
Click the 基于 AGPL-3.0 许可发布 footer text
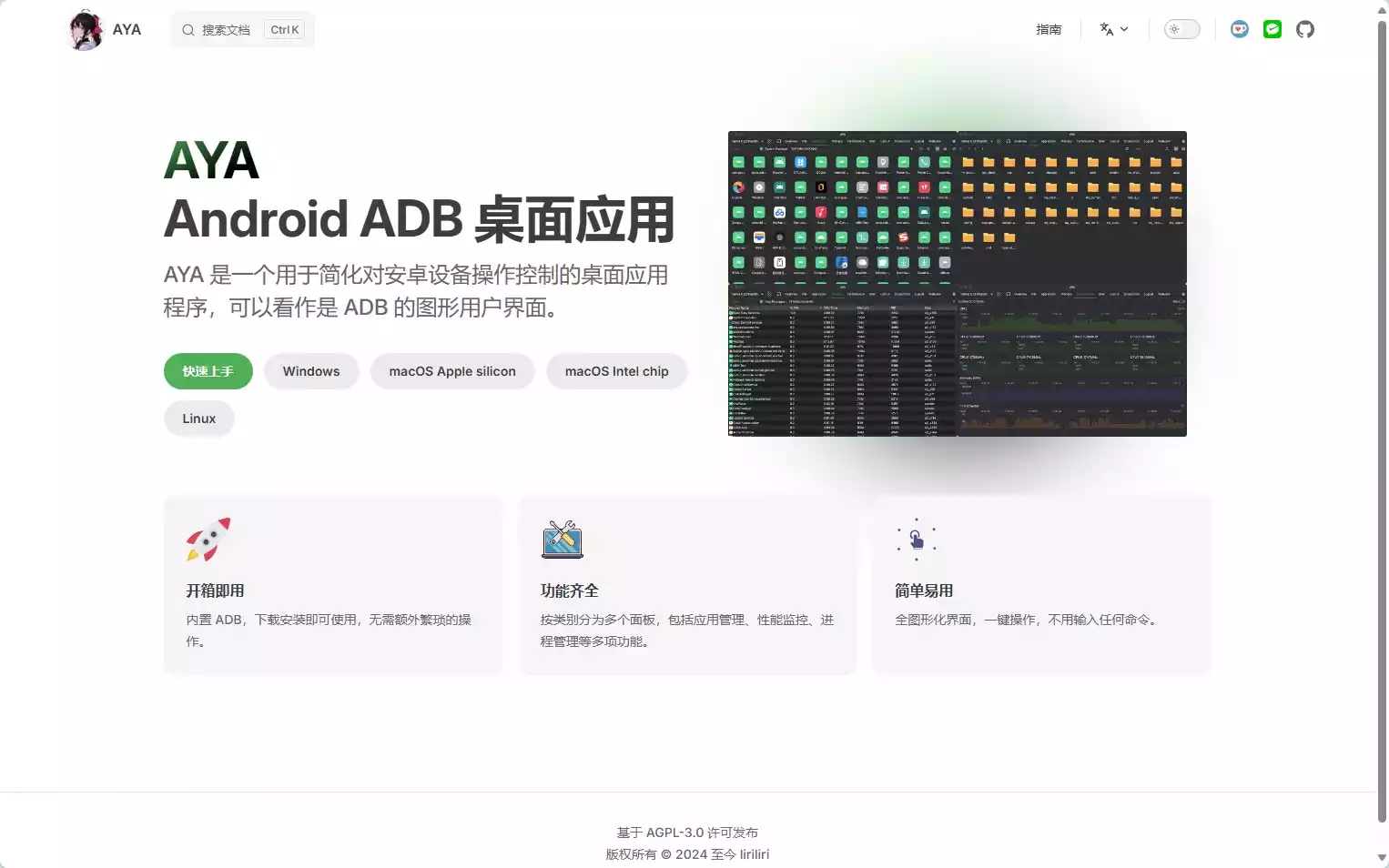(688, 833)
